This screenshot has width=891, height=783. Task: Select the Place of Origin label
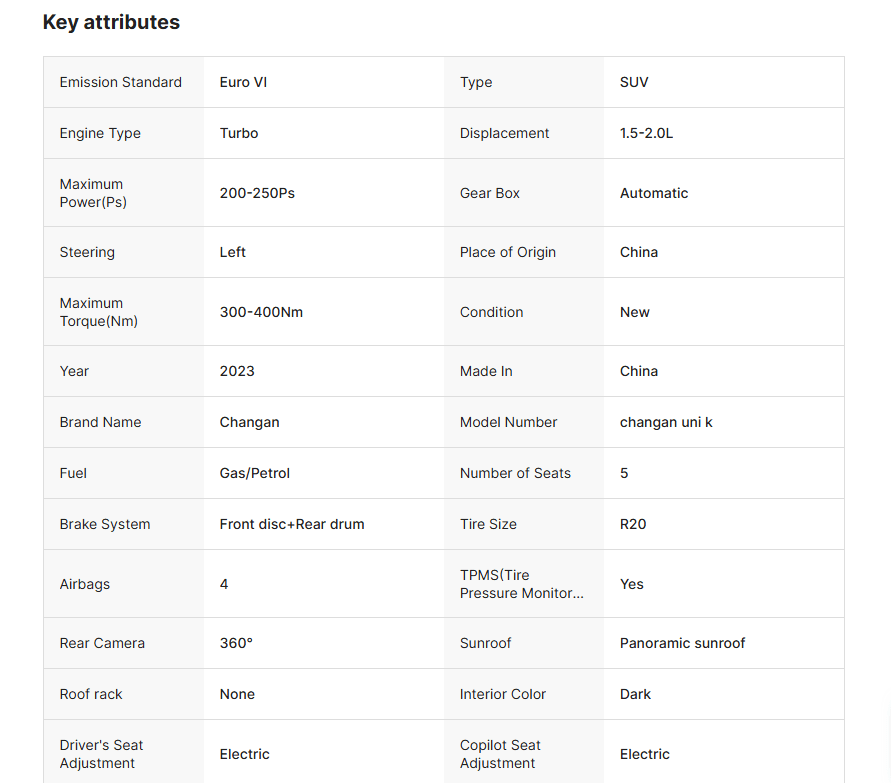[508, 252]
